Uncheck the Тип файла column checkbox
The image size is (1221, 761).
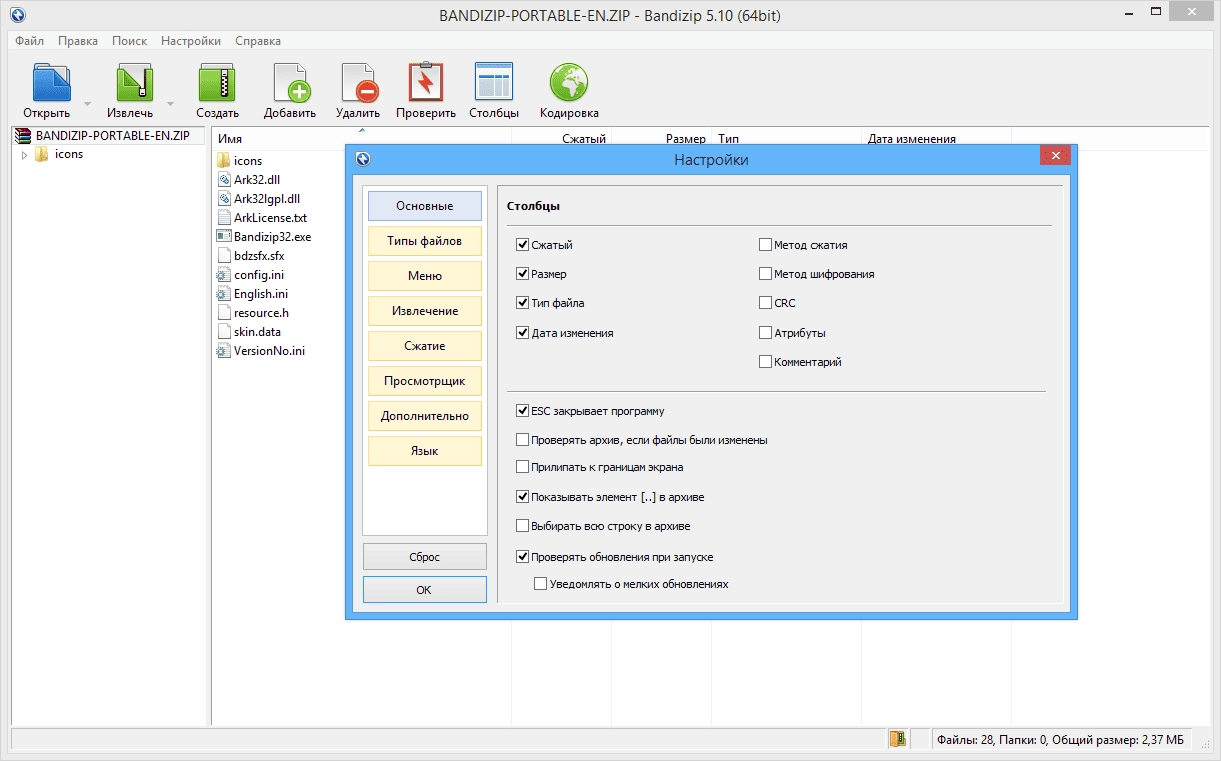click(522, 302)
